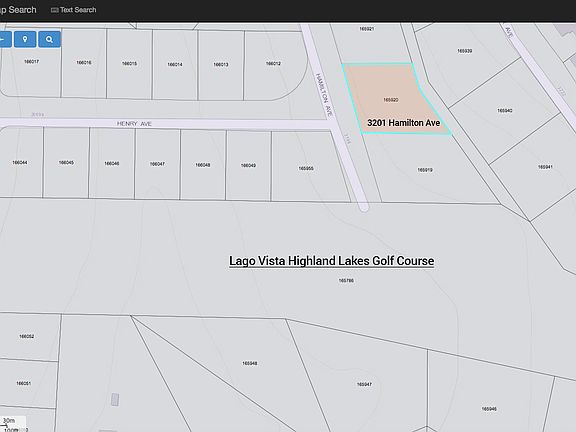Click the keyboard icon beside Text Search
This screenshot has height=432, width=576.
click(54, 10)
